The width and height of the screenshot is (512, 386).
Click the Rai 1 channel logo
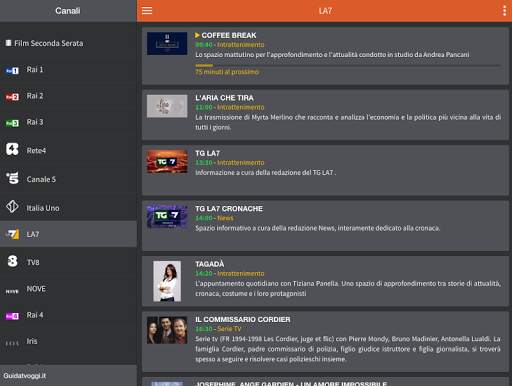[x=12, y=70]
